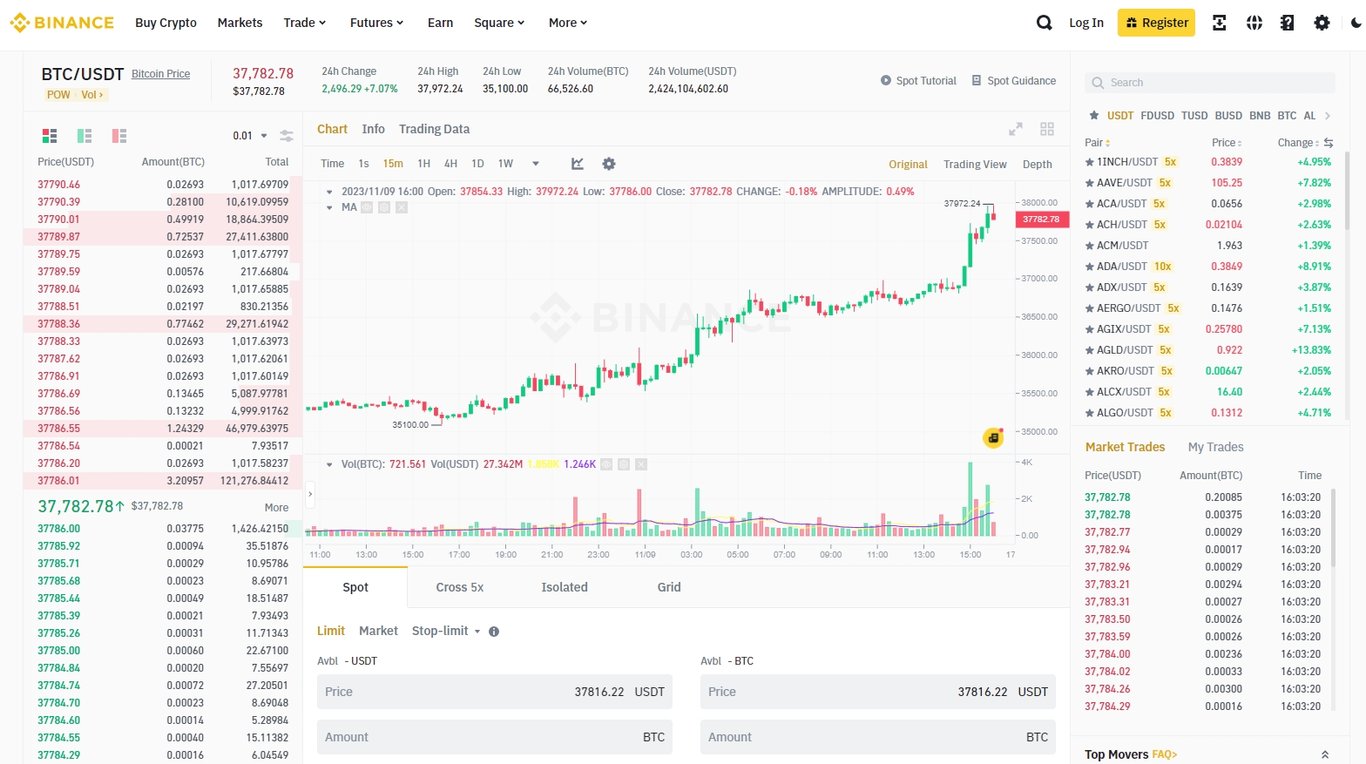Switch to the Trading Data tab
The image size is (1366, 764).
coord(434,128)
